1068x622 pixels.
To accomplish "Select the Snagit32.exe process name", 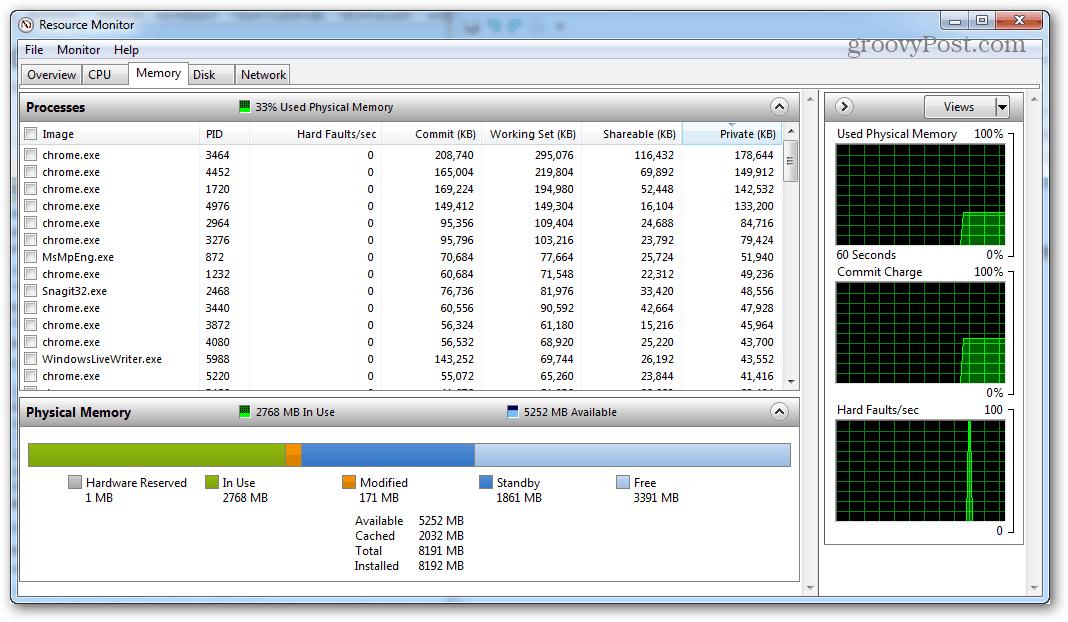I will (x=74, y=291).
